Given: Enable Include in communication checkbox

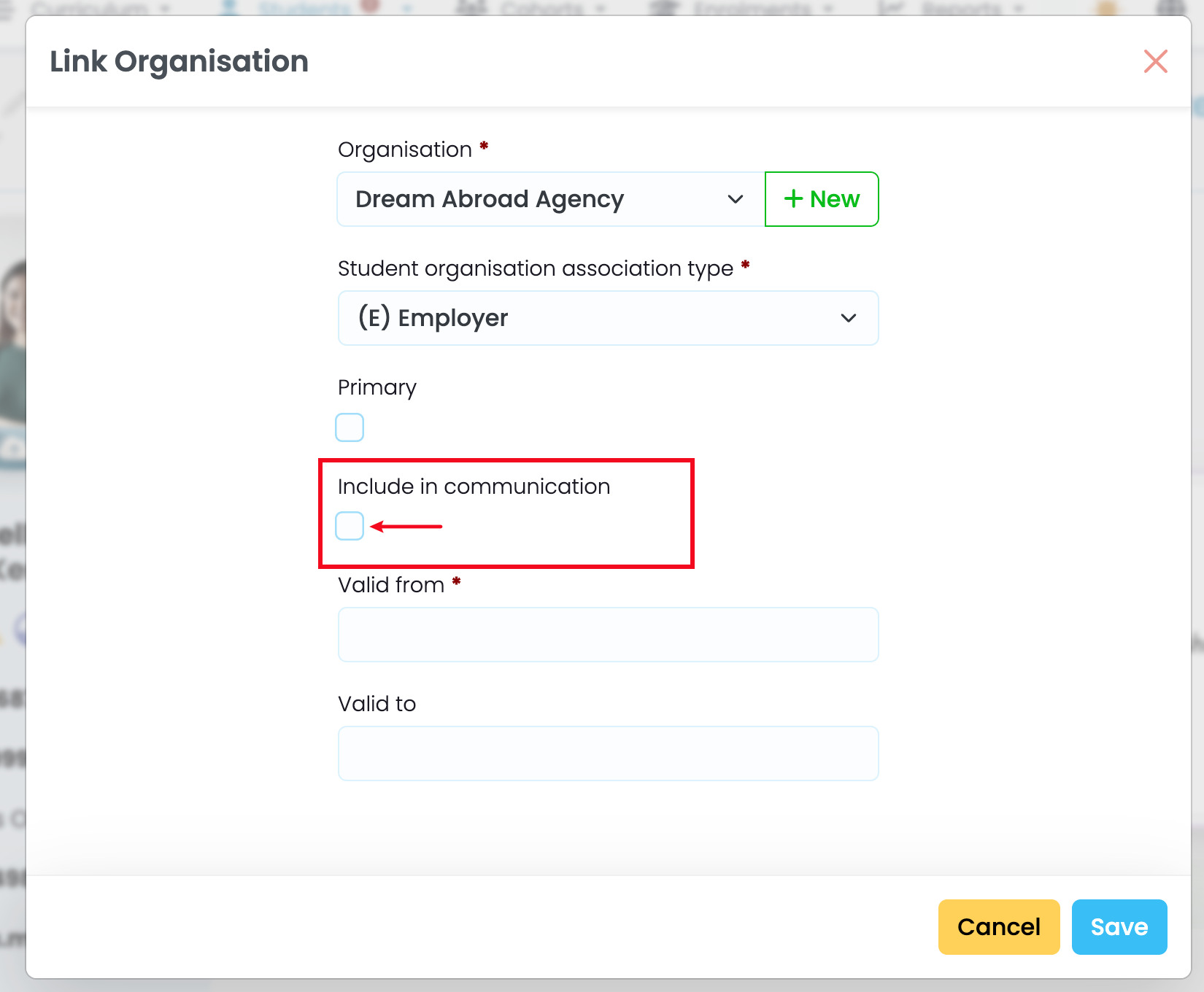Looking at the screenshot, I should tap(350, 526).
